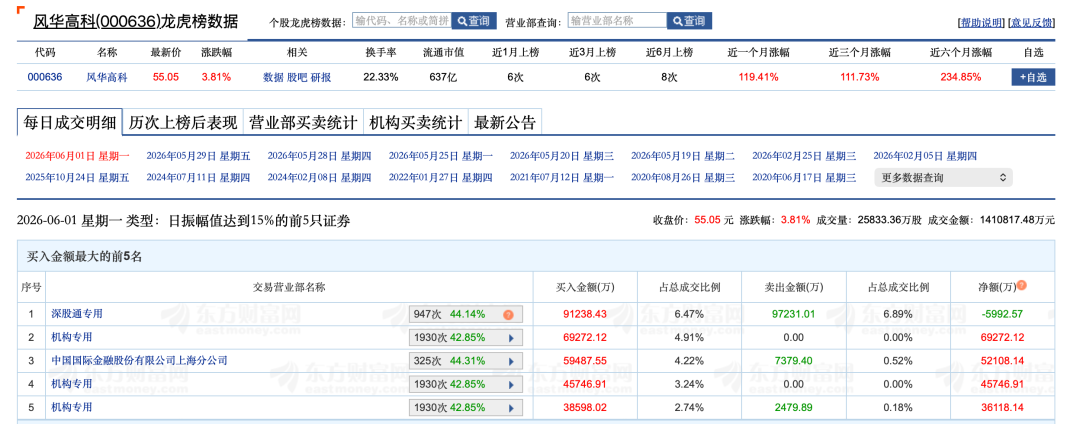Open 数据 related link
This screenshot has height=424, width=1080.
[273, 77]
